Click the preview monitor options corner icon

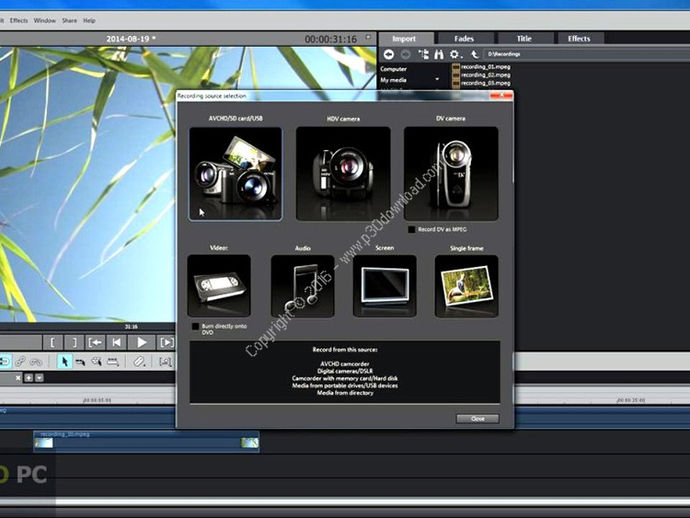click(x=368, y=37)
